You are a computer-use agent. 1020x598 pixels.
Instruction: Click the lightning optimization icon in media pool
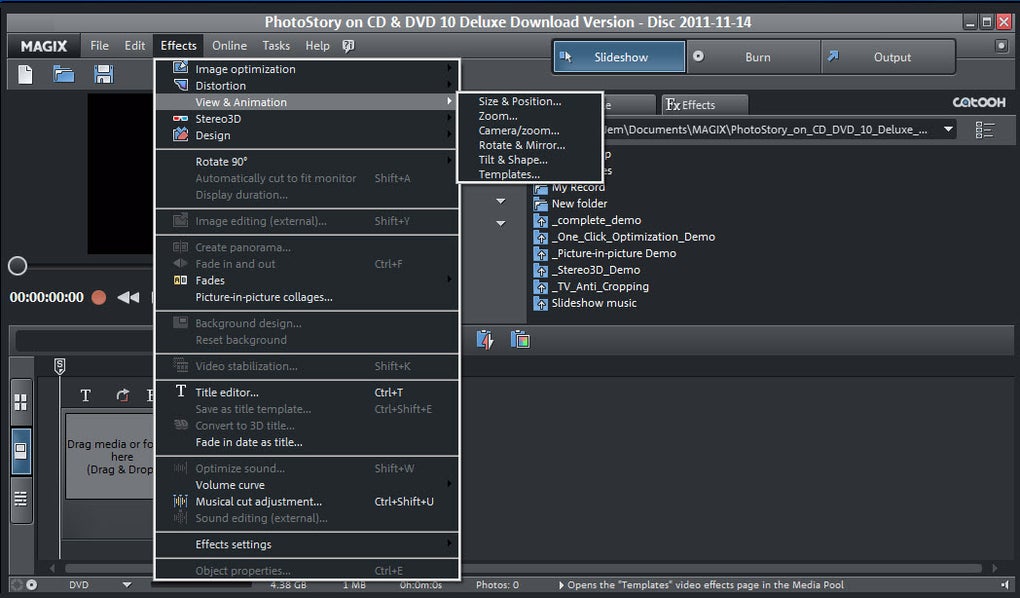pyautogui.click(x=485, y=340)
